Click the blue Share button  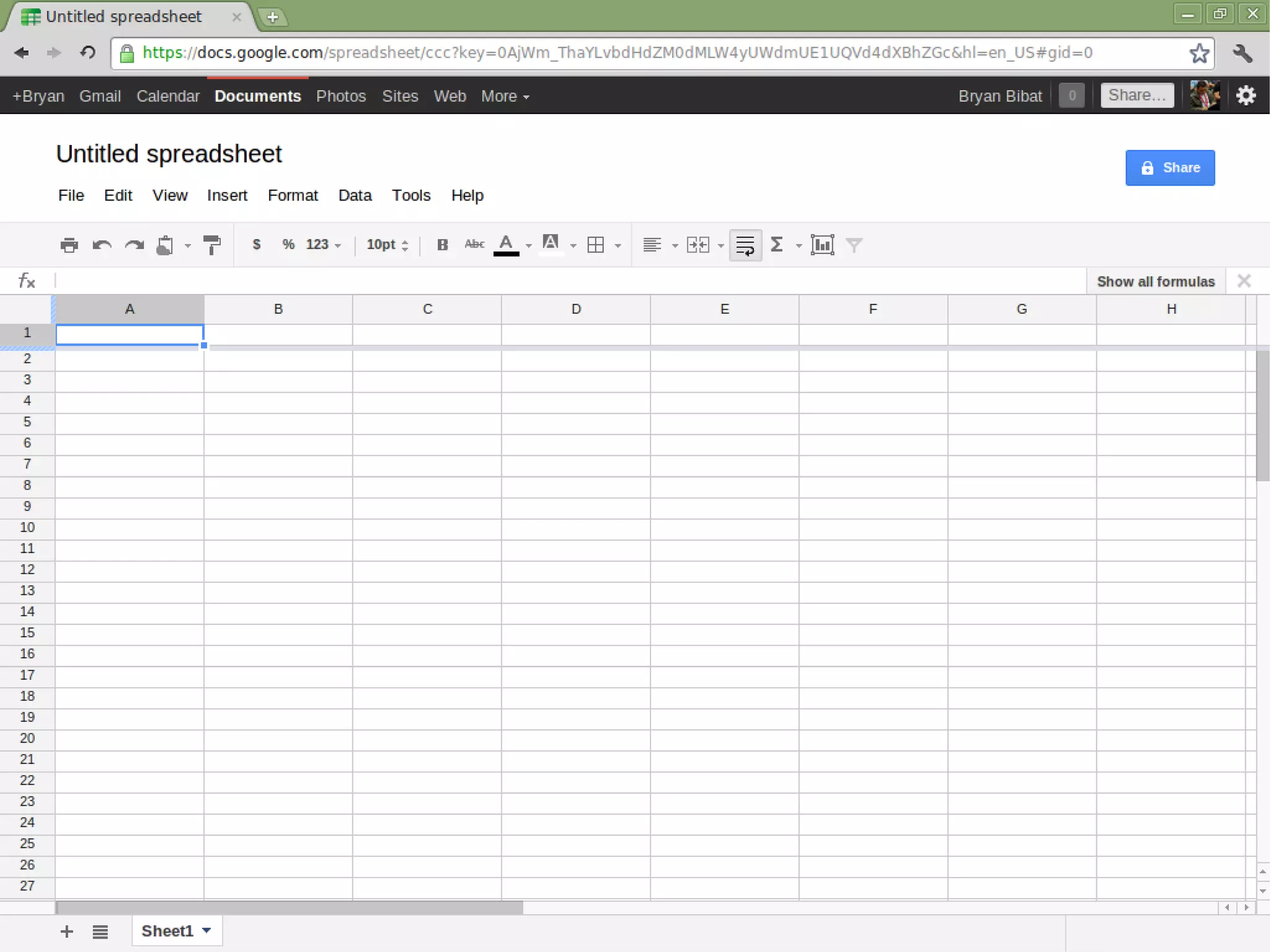coord(1170,167)
